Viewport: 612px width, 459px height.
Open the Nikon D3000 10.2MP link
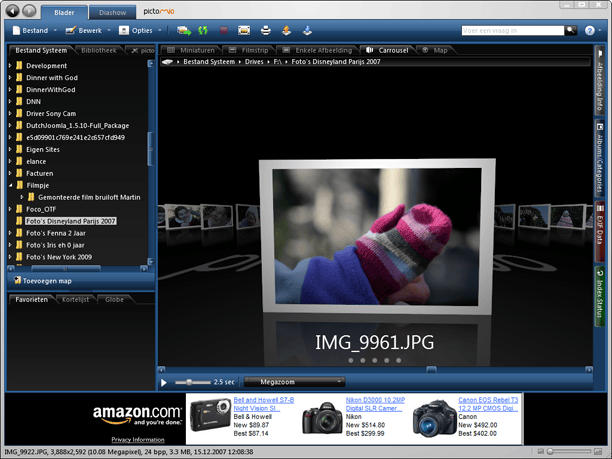tap(375, 404)
